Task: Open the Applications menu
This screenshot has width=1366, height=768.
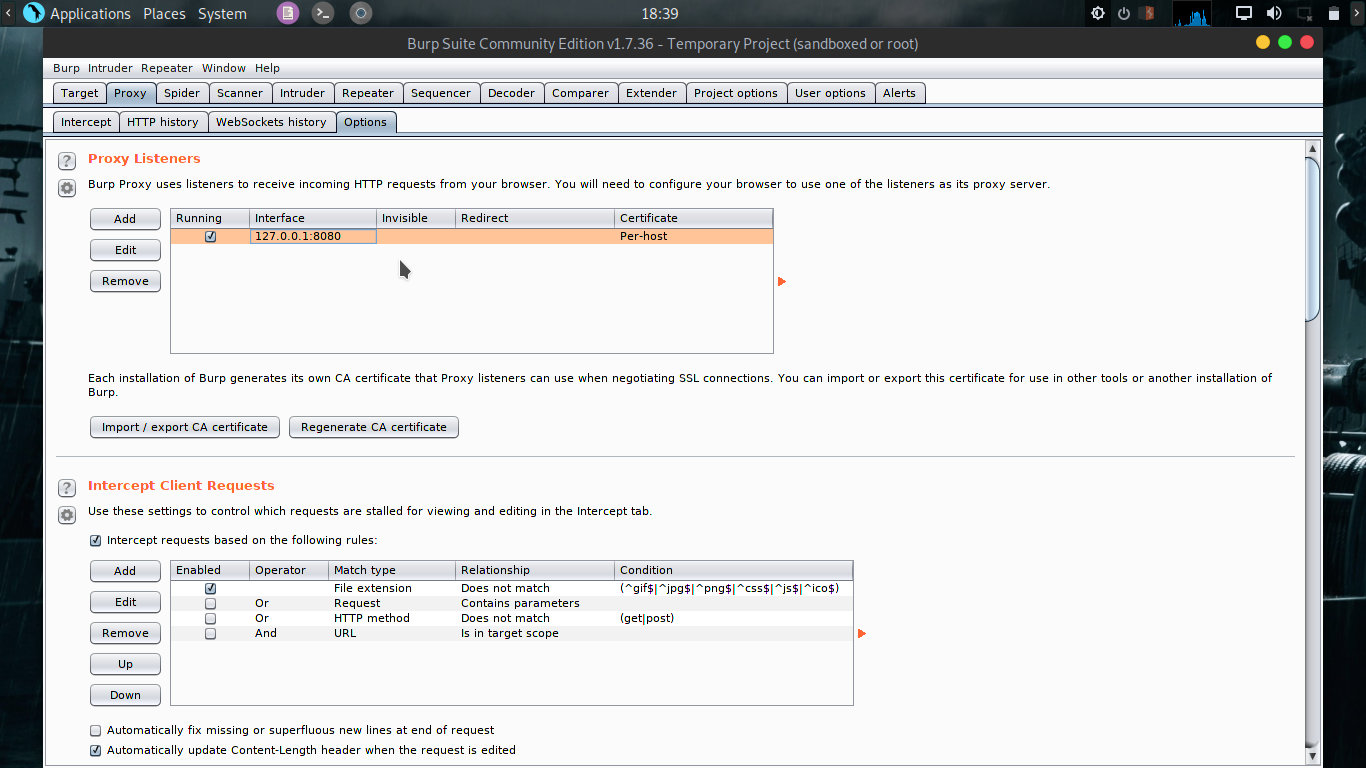Action: 90,14
